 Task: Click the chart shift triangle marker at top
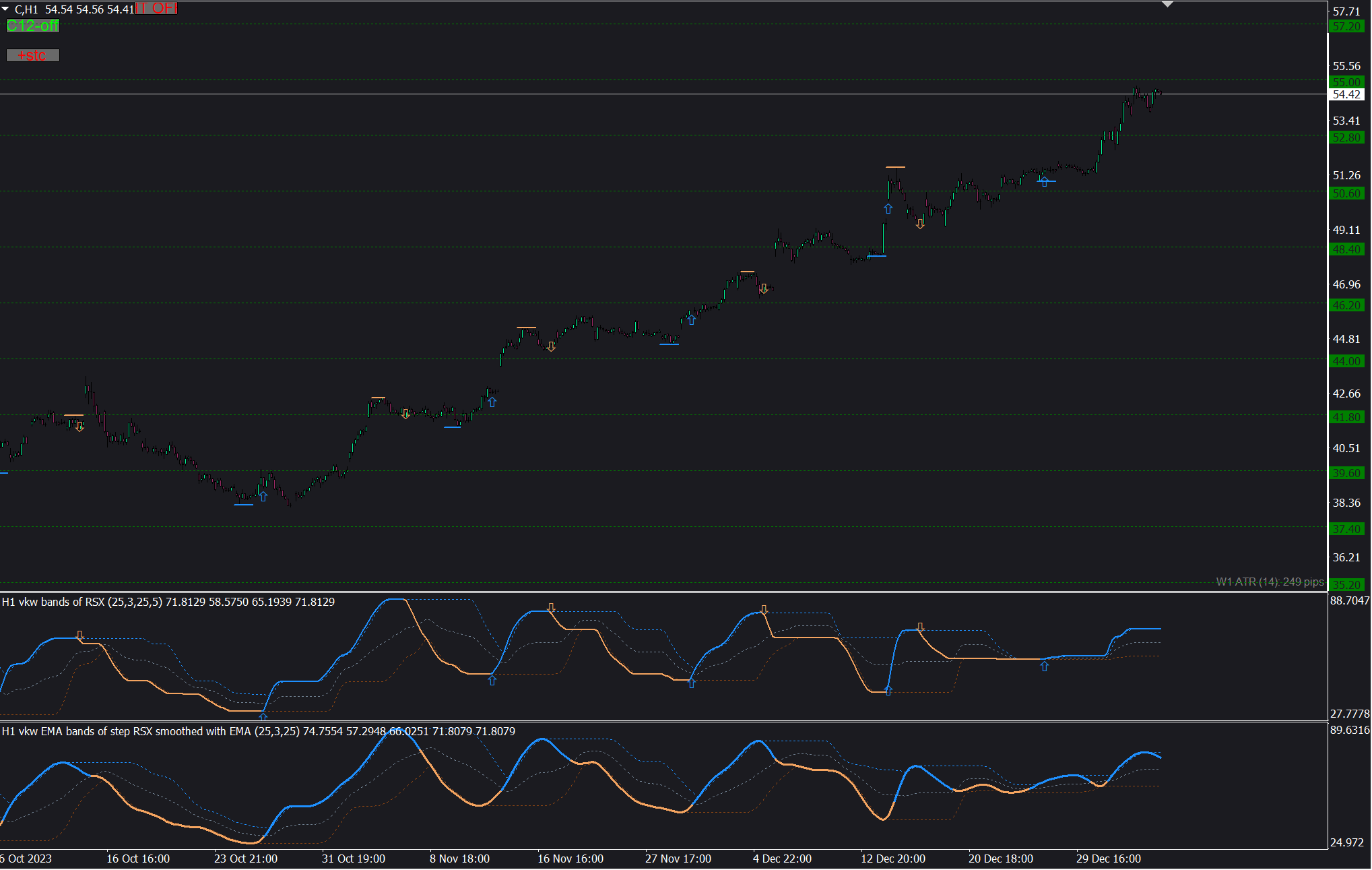1168,5
